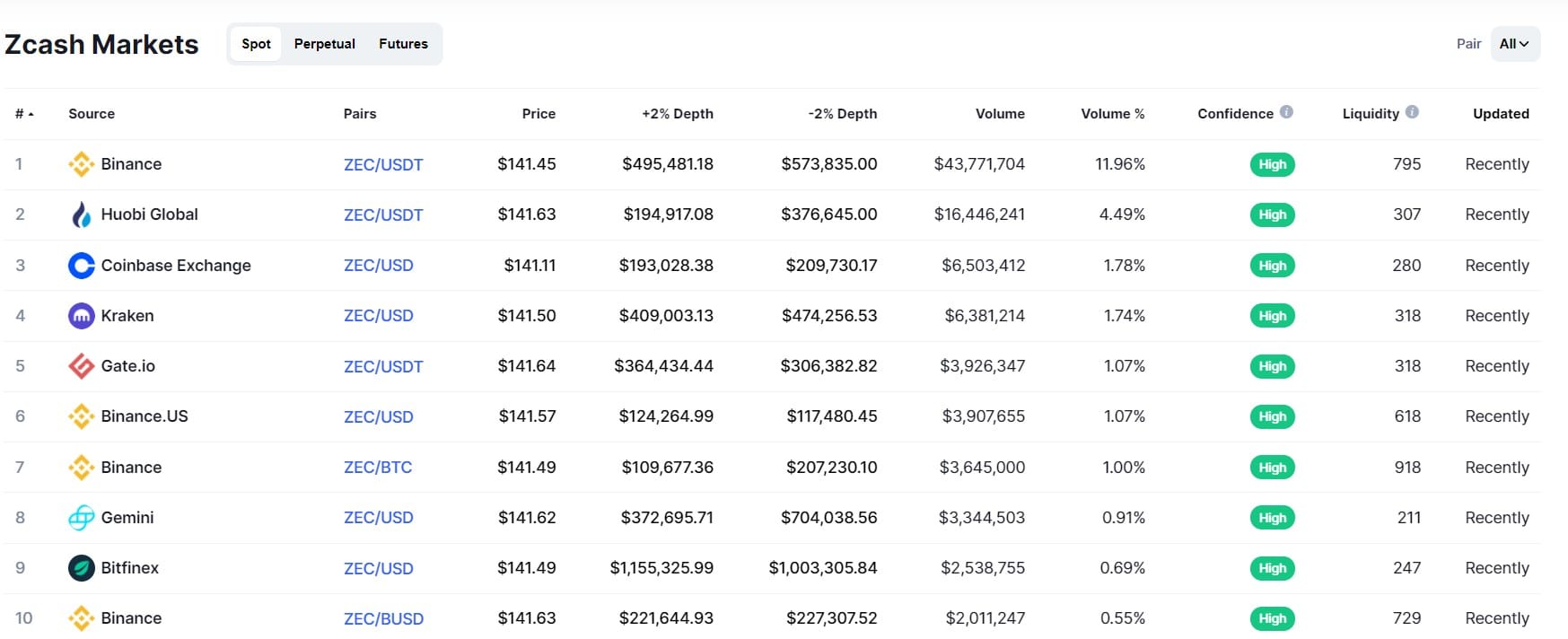Click the Bitfinex leaf logo

[82, 568]
